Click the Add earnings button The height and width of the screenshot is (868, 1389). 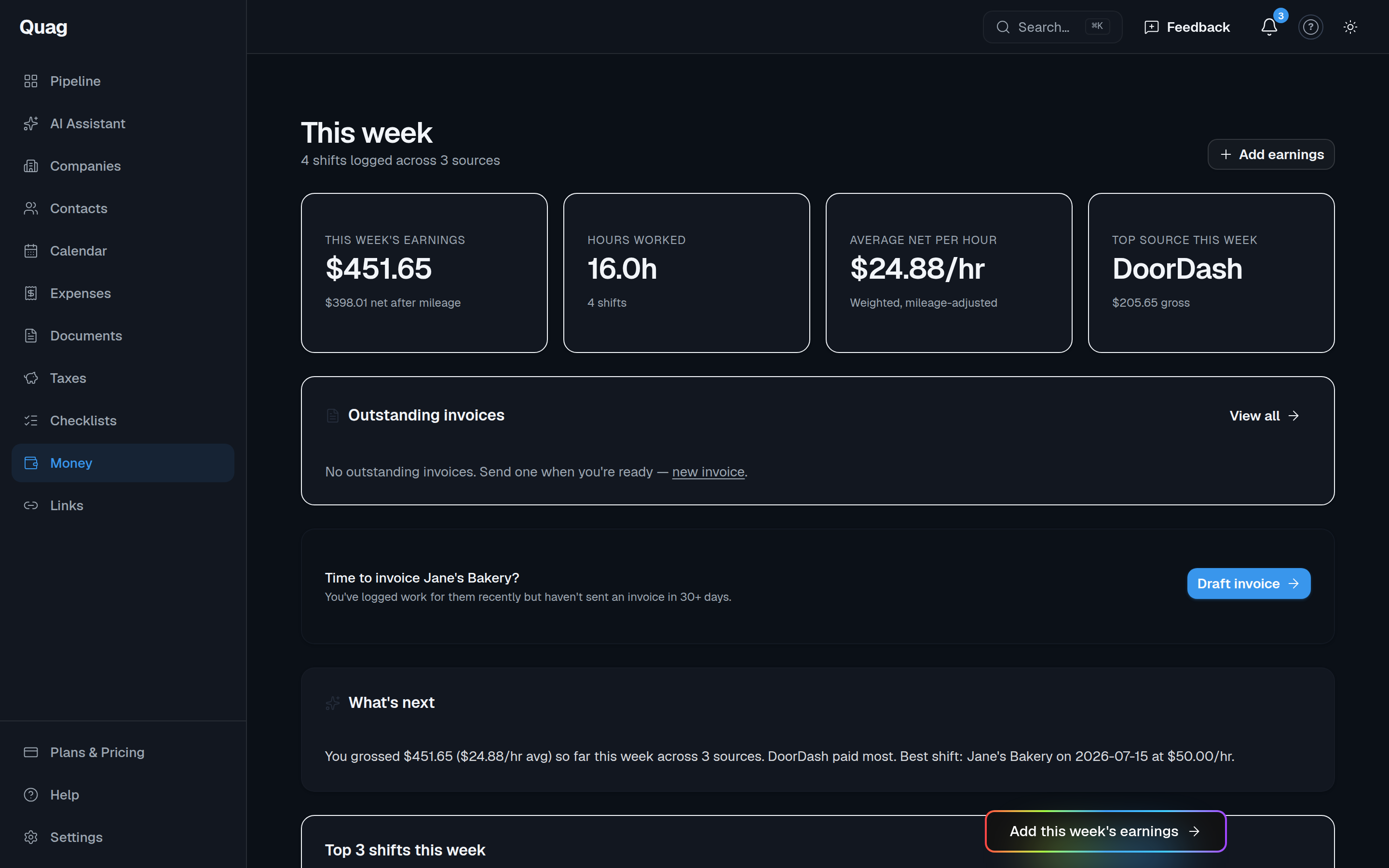1271,154
